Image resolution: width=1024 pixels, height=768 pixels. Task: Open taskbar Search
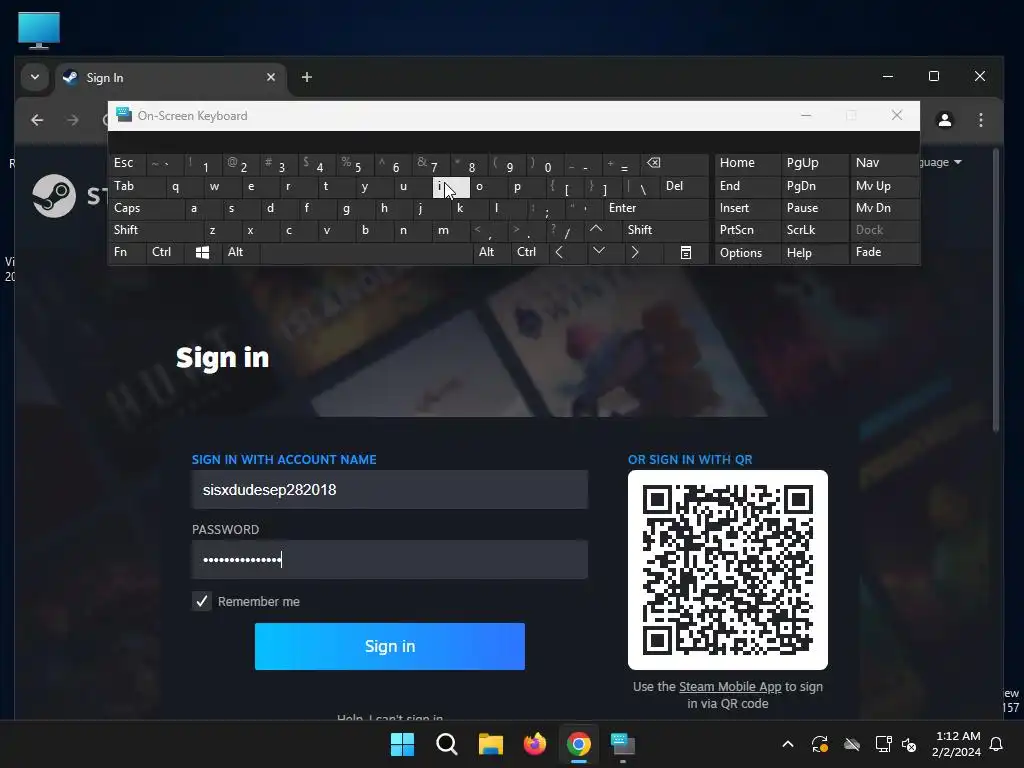click(x=447, y=744)
